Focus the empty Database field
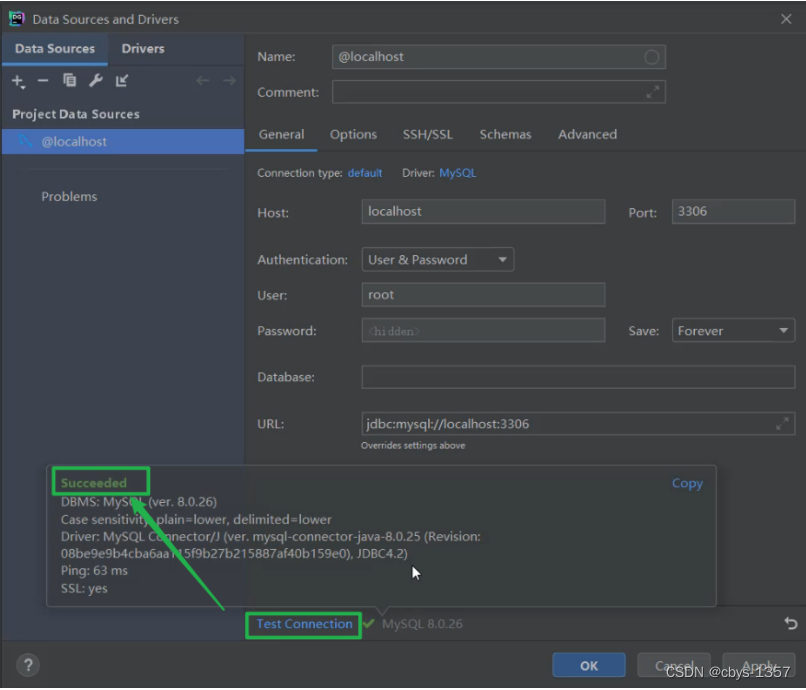806x690 pixels. click(578, 377)
